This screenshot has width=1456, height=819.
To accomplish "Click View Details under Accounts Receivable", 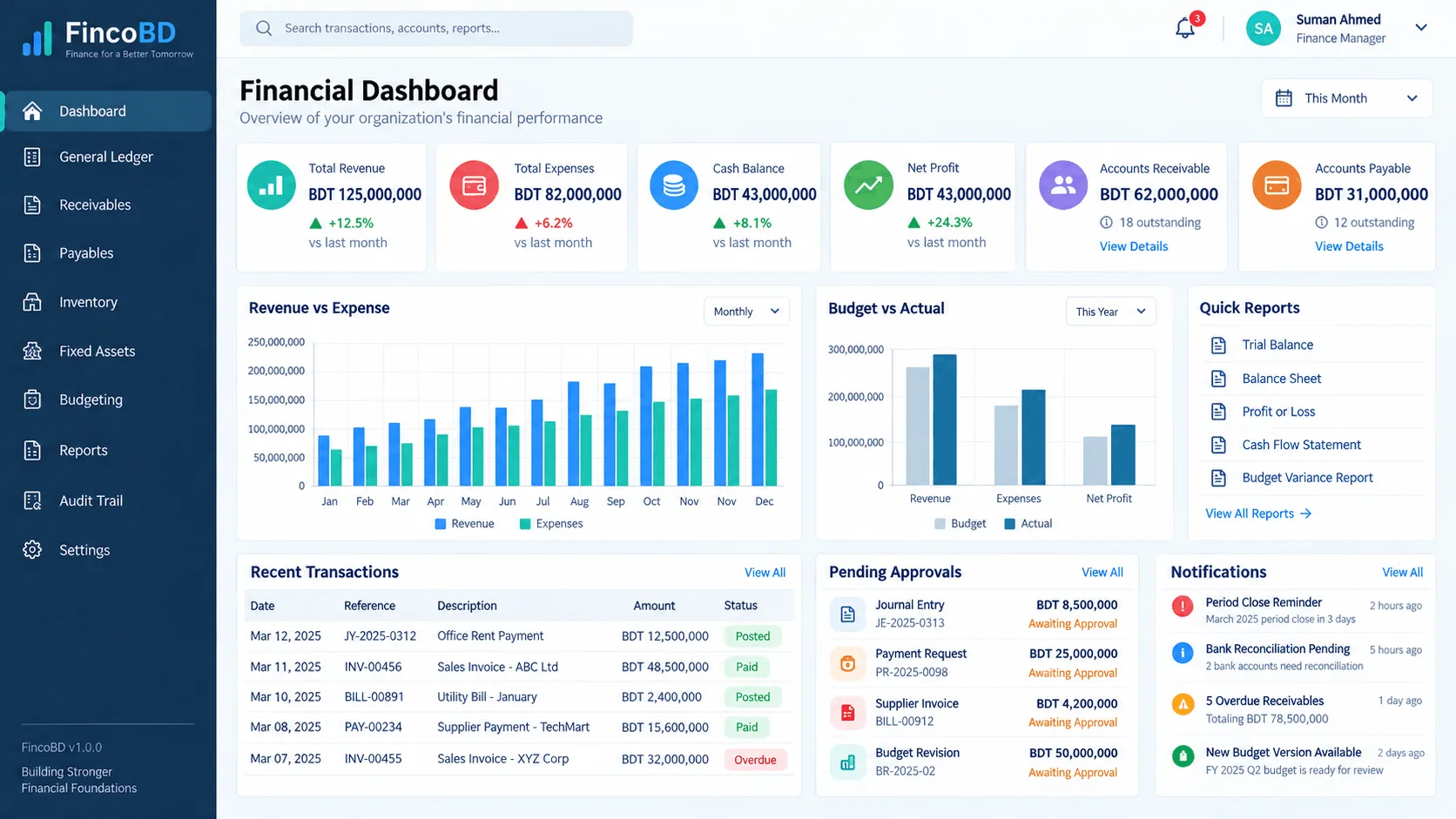I will (1134, 246).
